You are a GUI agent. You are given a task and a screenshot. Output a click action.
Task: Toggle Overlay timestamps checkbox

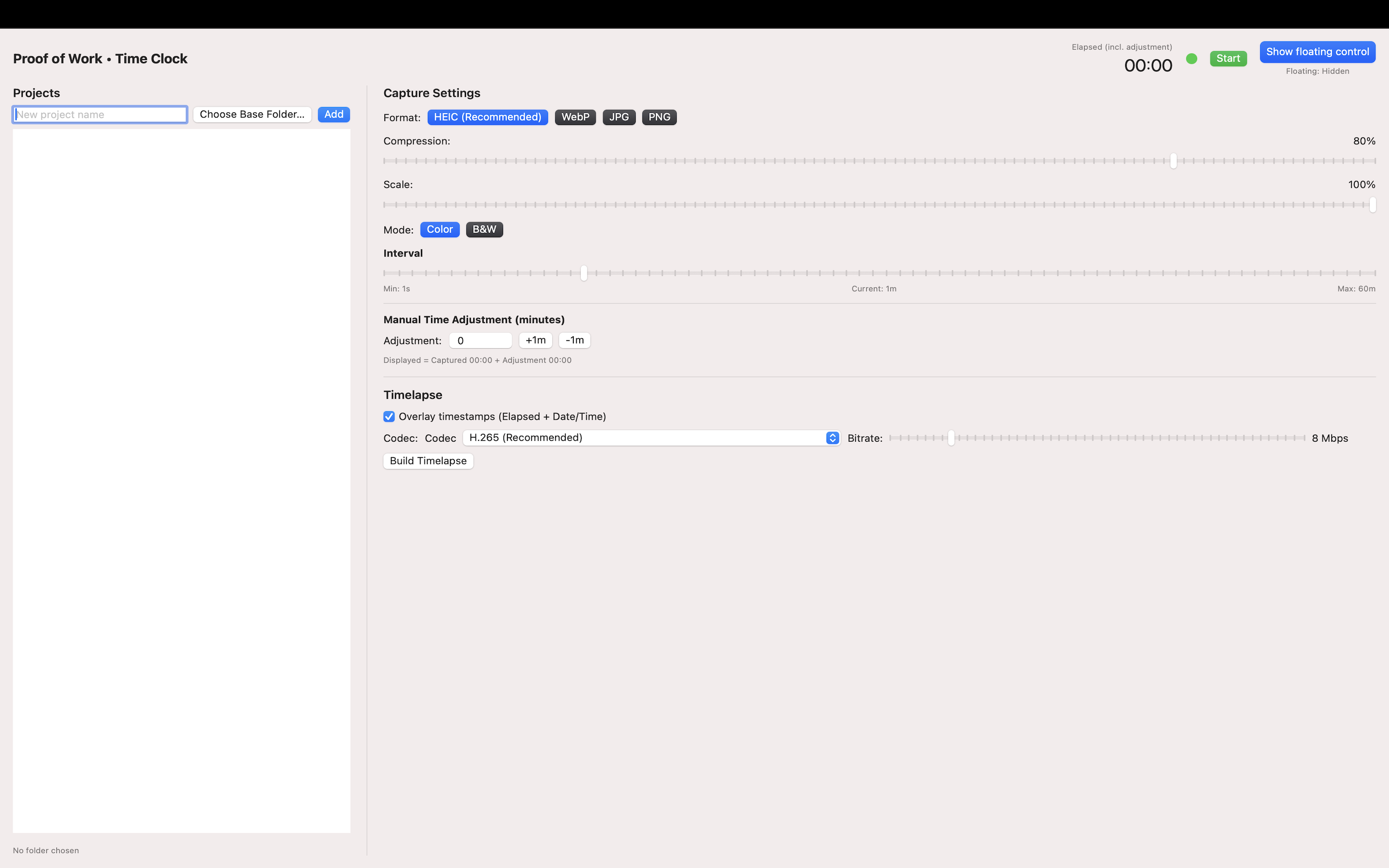(x=389, y=417)
